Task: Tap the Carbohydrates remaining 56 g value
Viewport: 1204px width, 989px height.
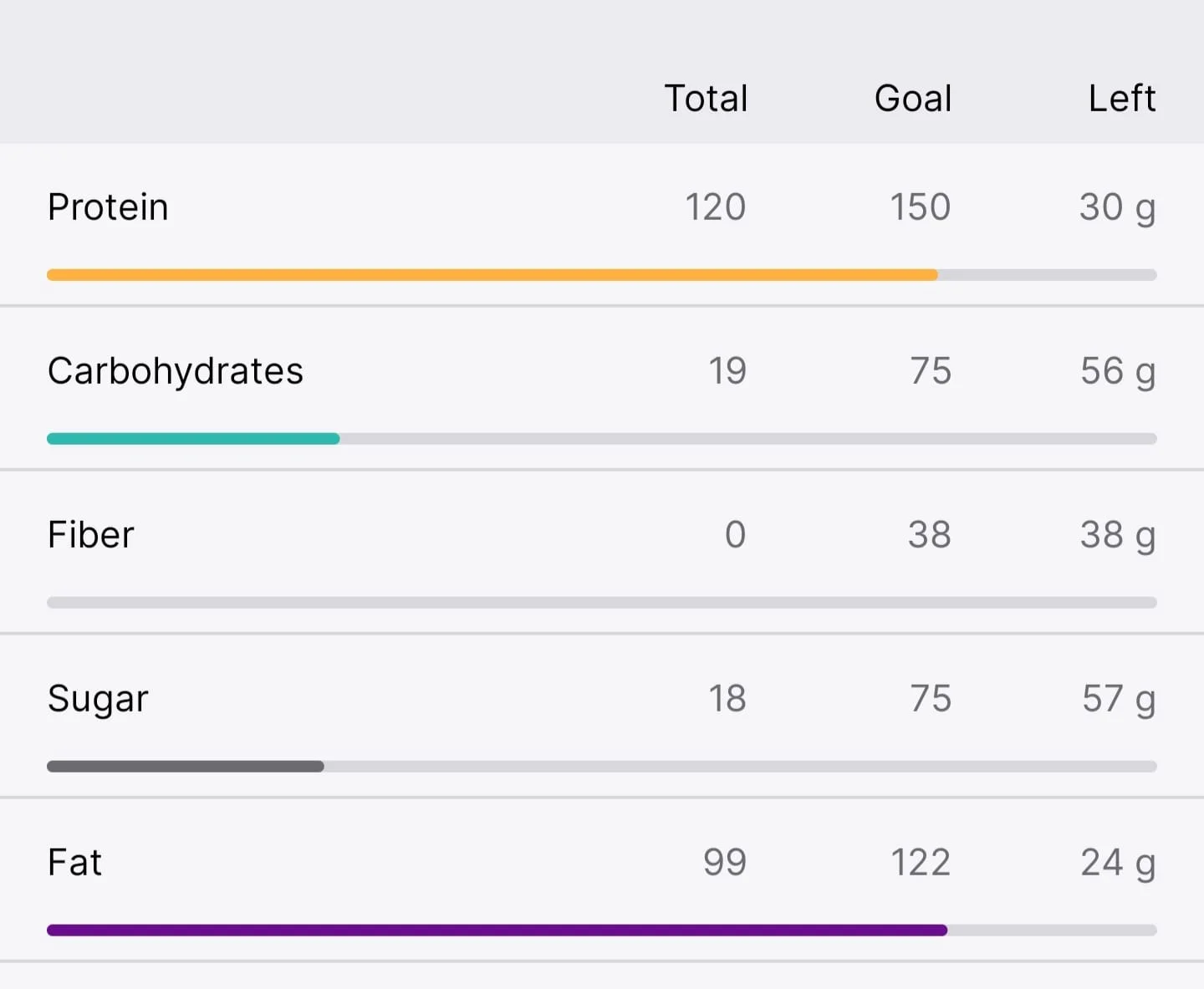Action: pos(1118,372)
